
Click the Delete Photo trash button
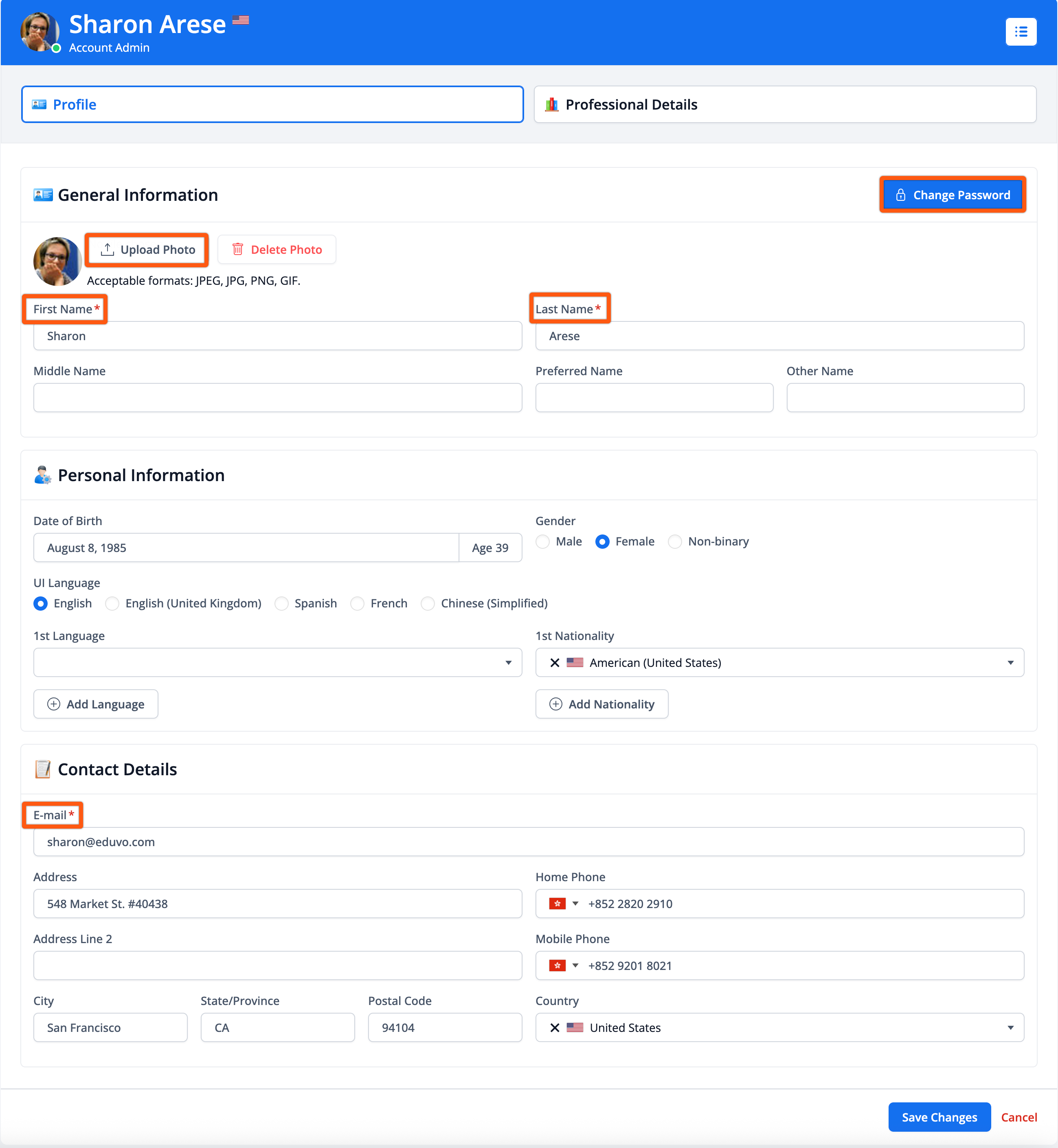click(277, 250)
